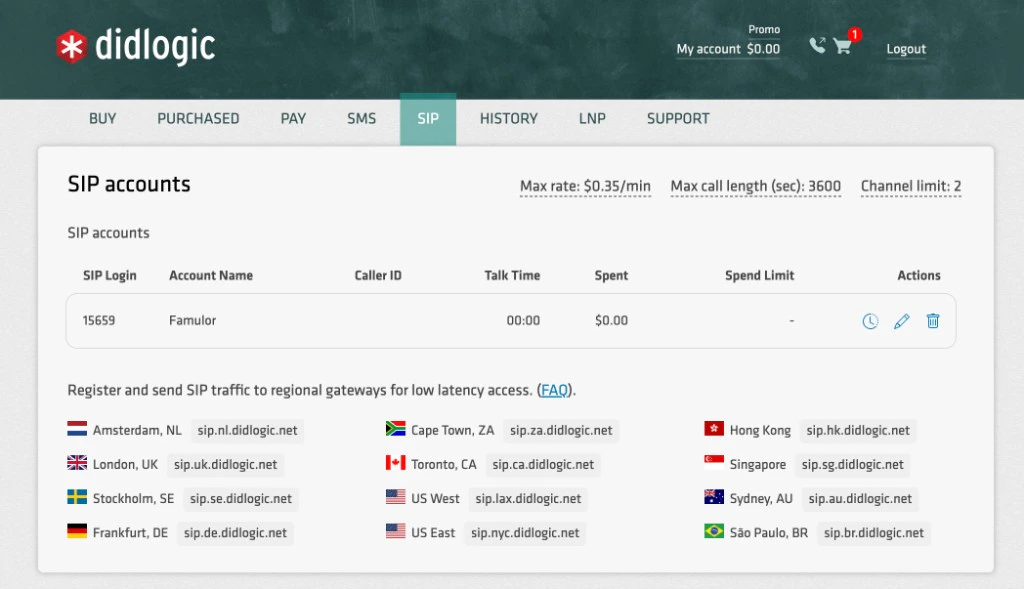The image size is (1024, 589).
Task: Select the sip.hk.didlogic.net gateway address
Action: 858,430
